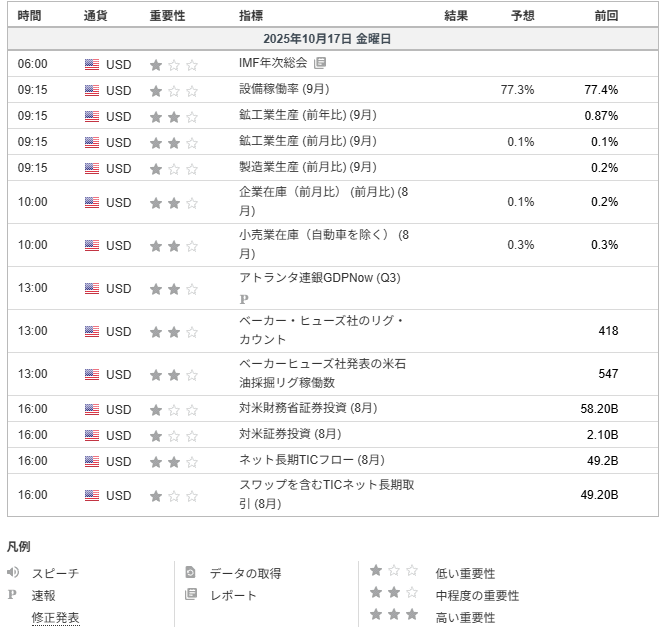Click the legend icon beside レポート
The height and width of the screenshot is (636, 664).
(x=191, y=595)
